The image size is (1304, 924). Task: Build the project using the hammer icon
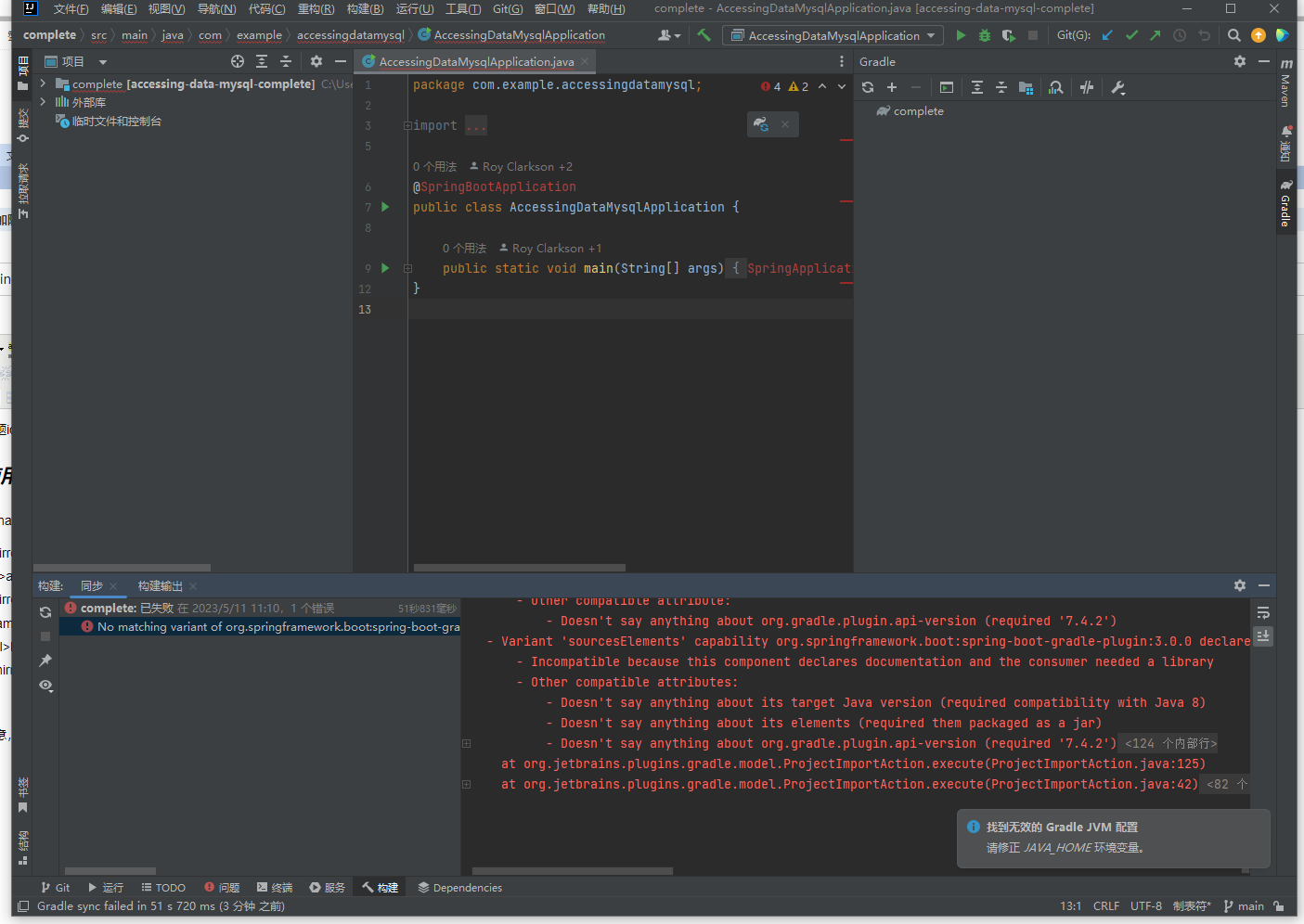pyautogui.click(x=704, y=35)
